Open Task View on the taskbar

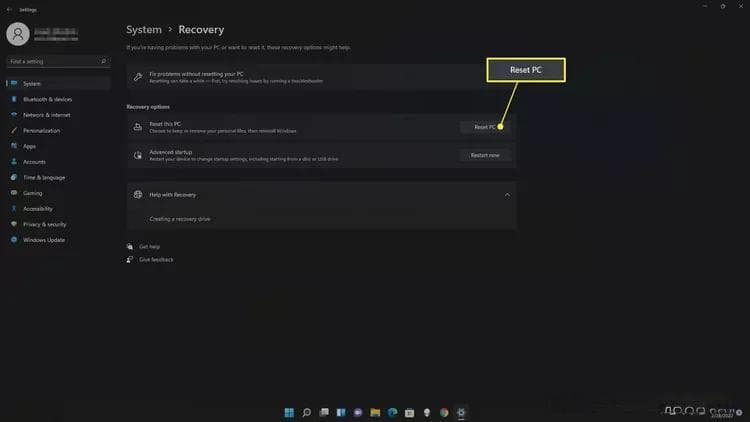point(324,412)
